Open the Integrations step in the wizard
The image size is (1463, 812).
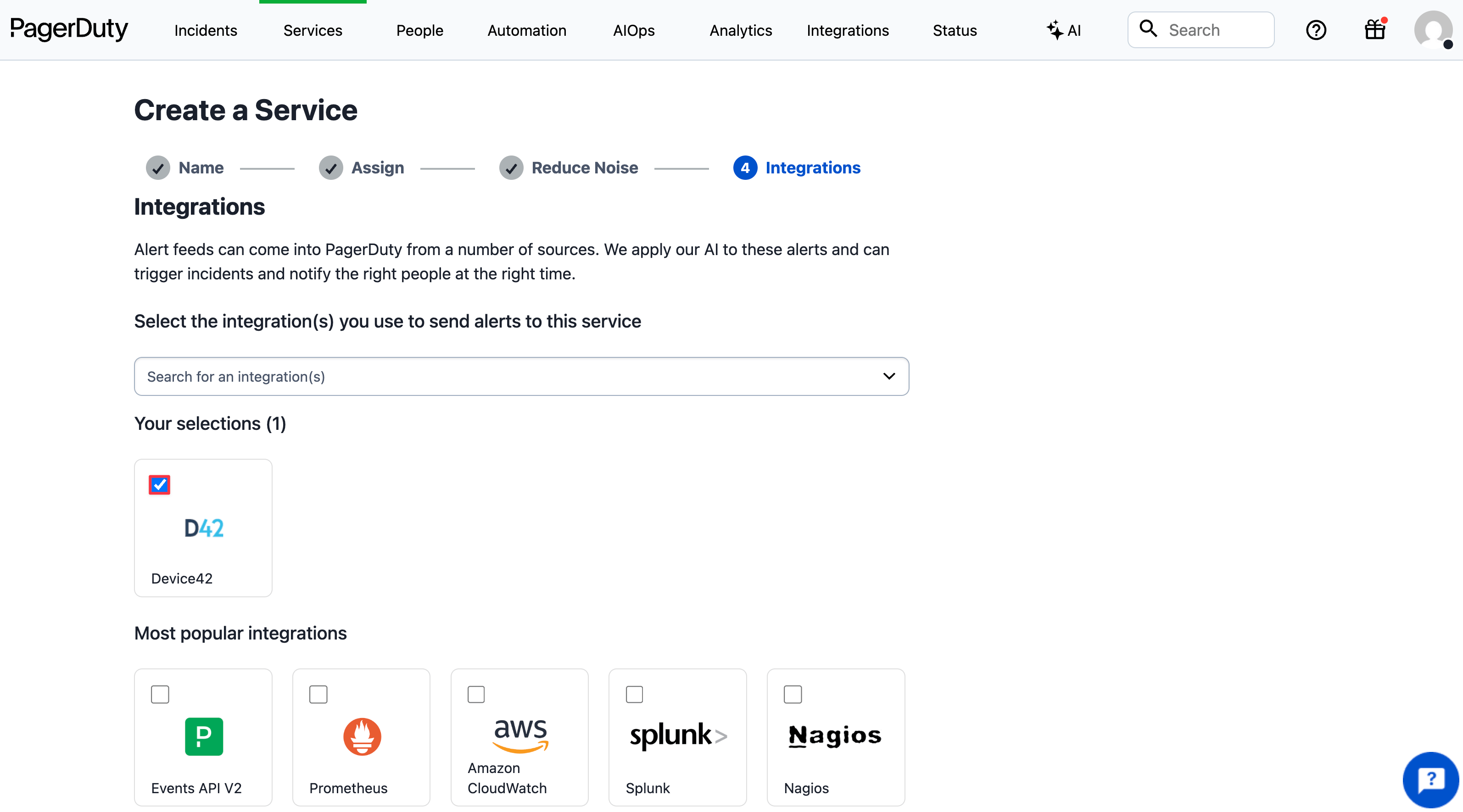(x=813, y=167)
